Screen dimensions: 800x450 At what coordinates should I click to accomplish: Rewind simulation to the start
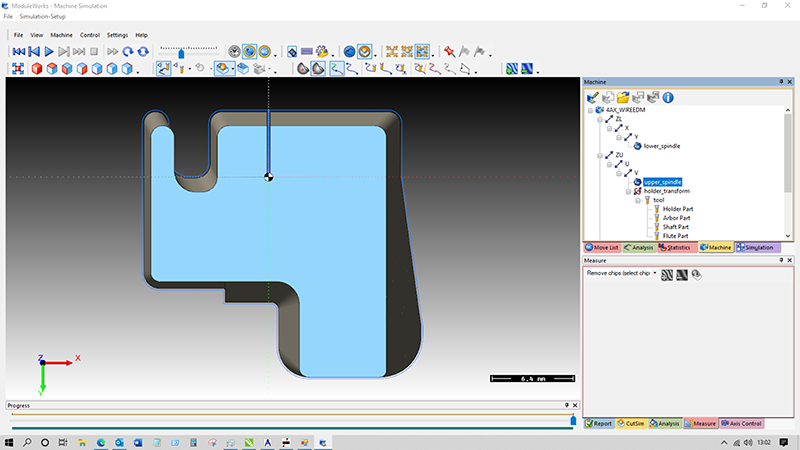coord(18,51)
